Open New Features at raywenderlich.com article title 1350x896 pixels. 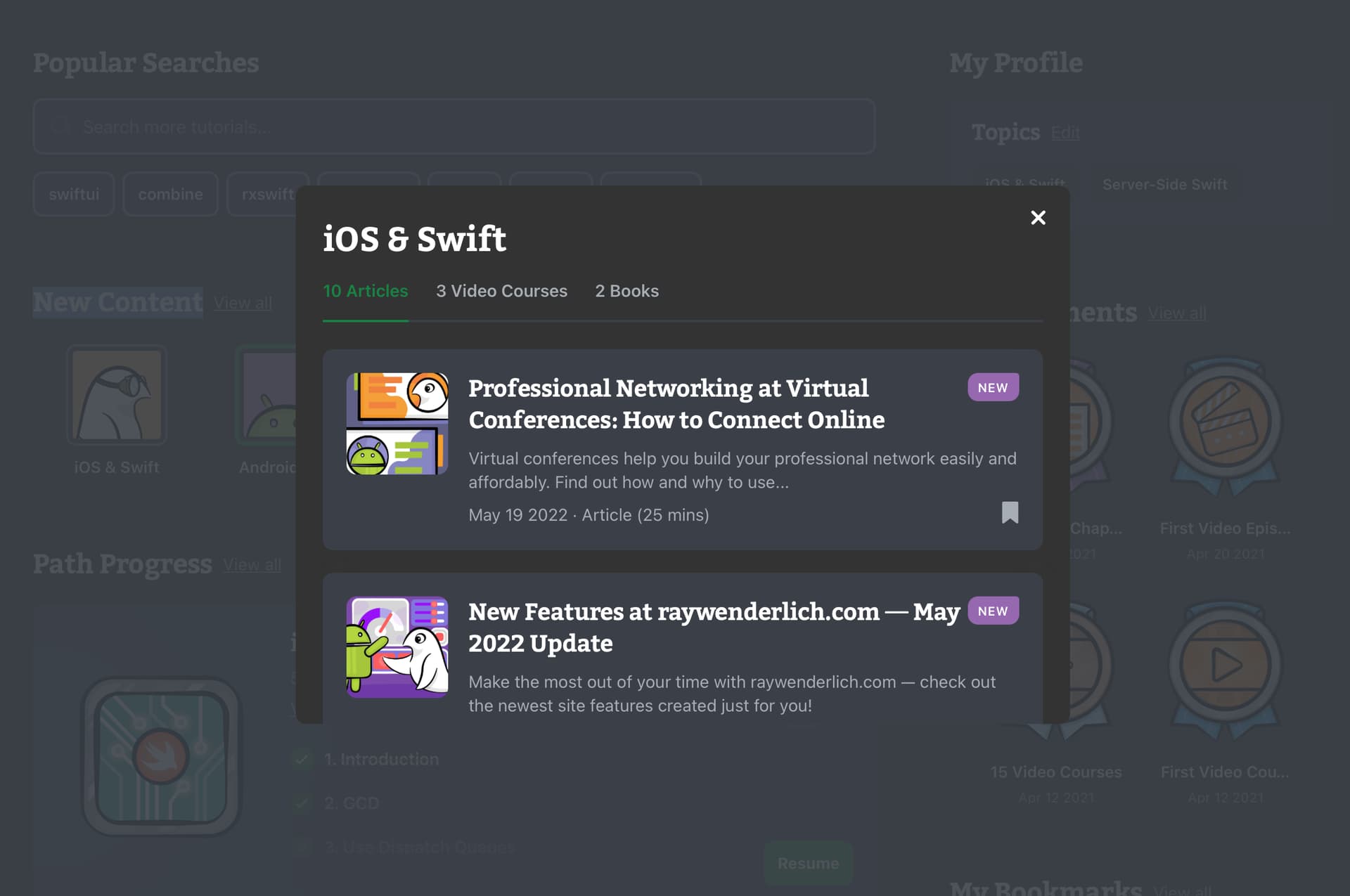click(714, 628)
